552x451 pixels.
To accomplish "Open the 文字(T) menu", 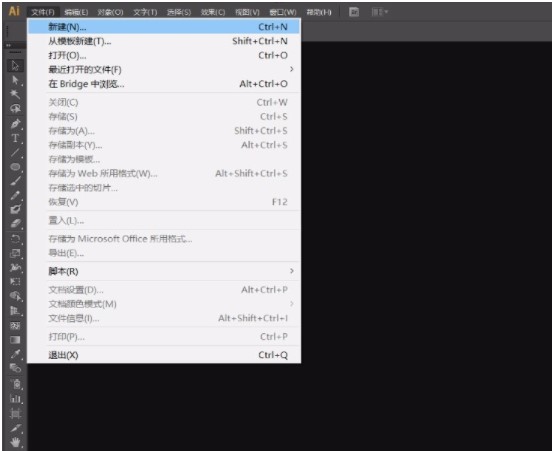I will tap(145, 12).
